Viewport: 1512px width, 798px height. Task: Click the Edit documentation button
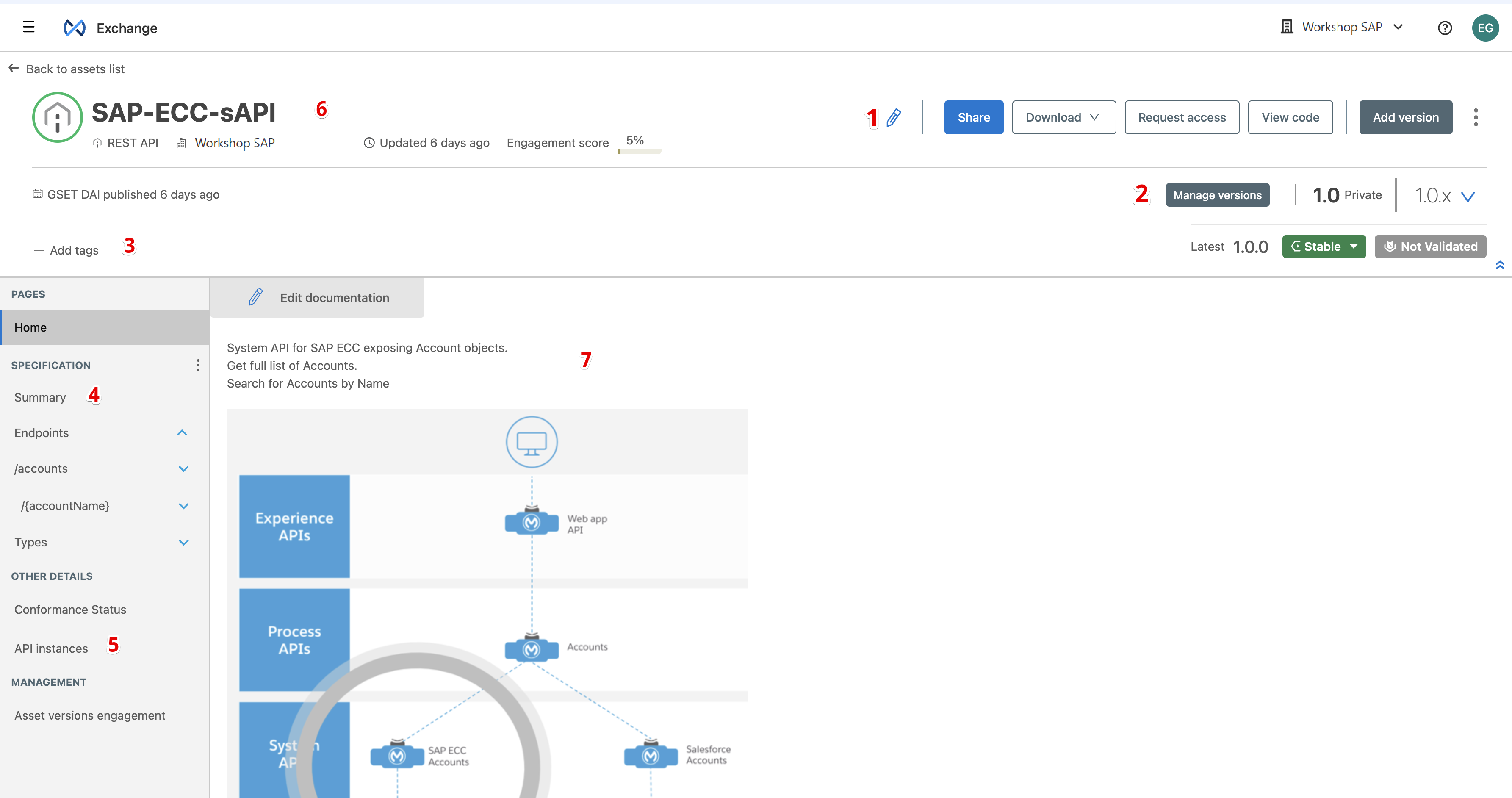coord(317,298)
